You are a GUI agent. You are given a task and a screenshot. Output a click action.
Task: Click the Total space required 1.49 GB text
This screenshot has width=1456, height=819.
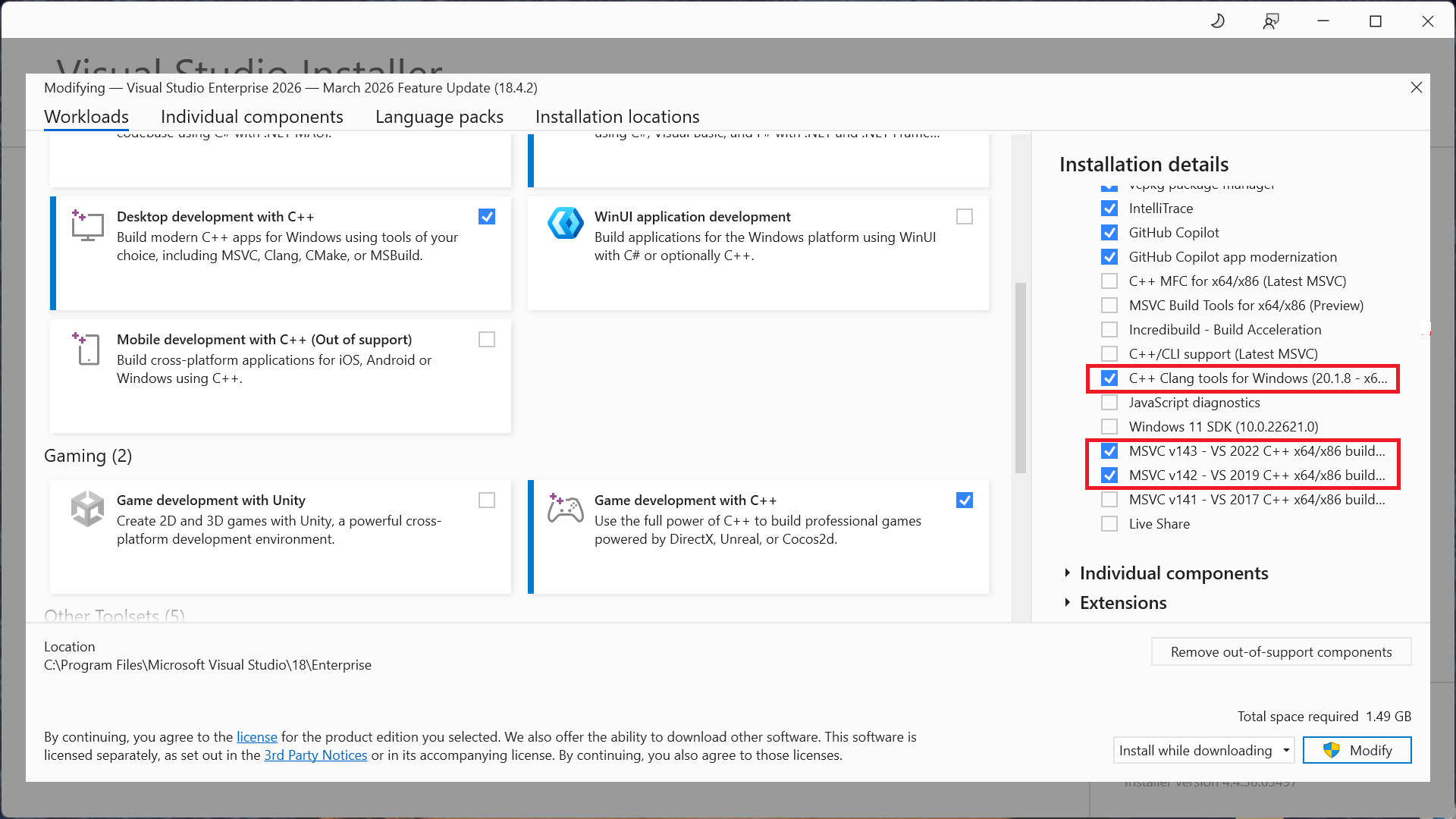[x=1324, y=717]
